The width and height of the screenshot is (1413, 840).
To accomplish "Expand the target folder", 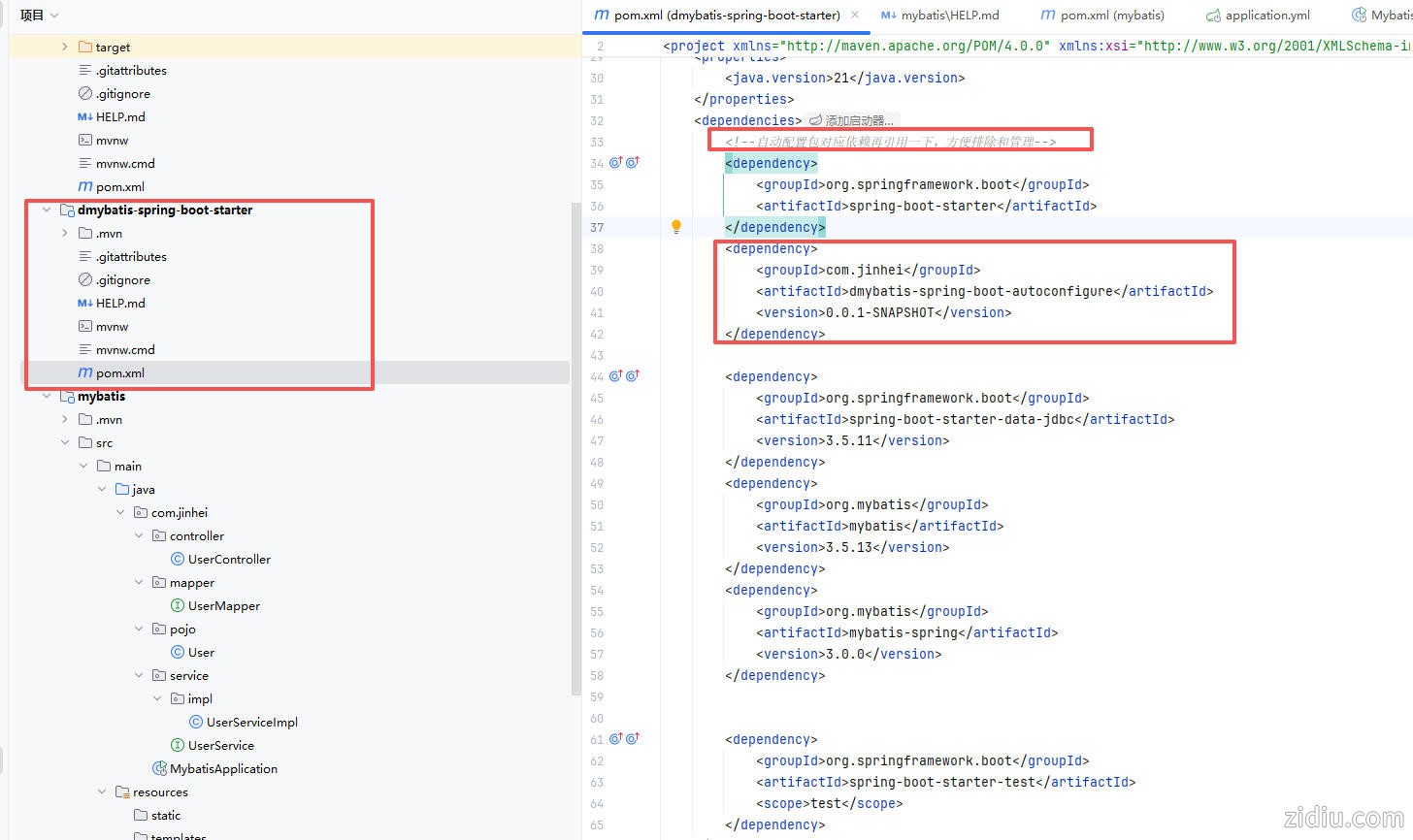I will (x=65, y=47).
